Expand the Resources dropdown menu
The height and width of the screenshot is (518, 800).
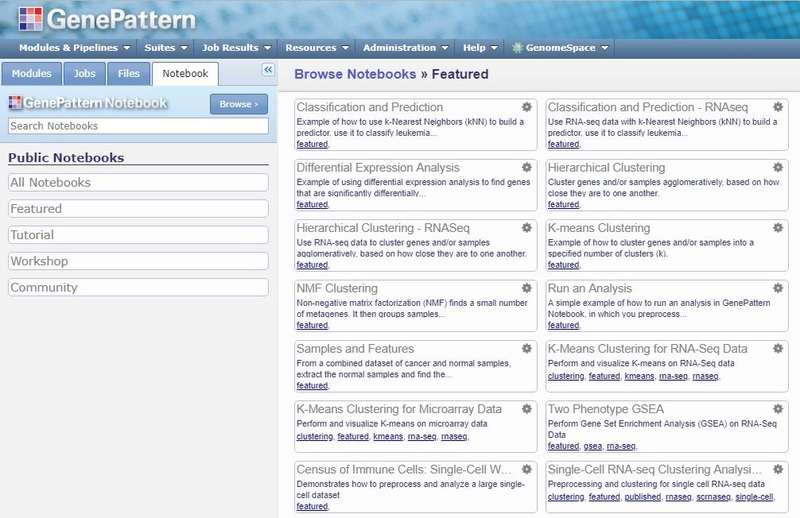coord(317,48)
